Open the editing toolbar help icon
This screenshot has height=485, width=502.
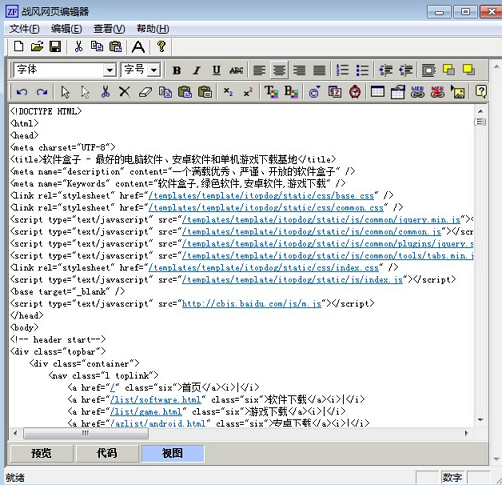click(x=481, y=91)
